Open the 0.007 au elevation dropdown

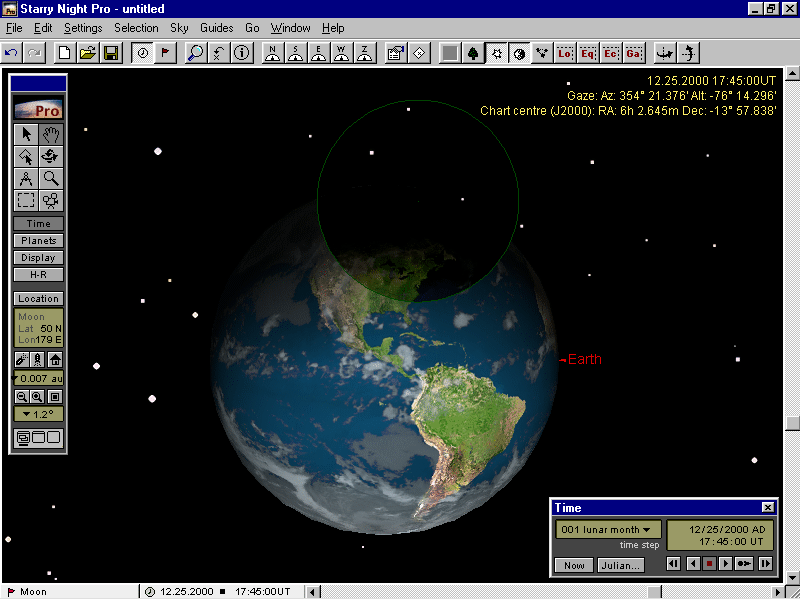39,378
